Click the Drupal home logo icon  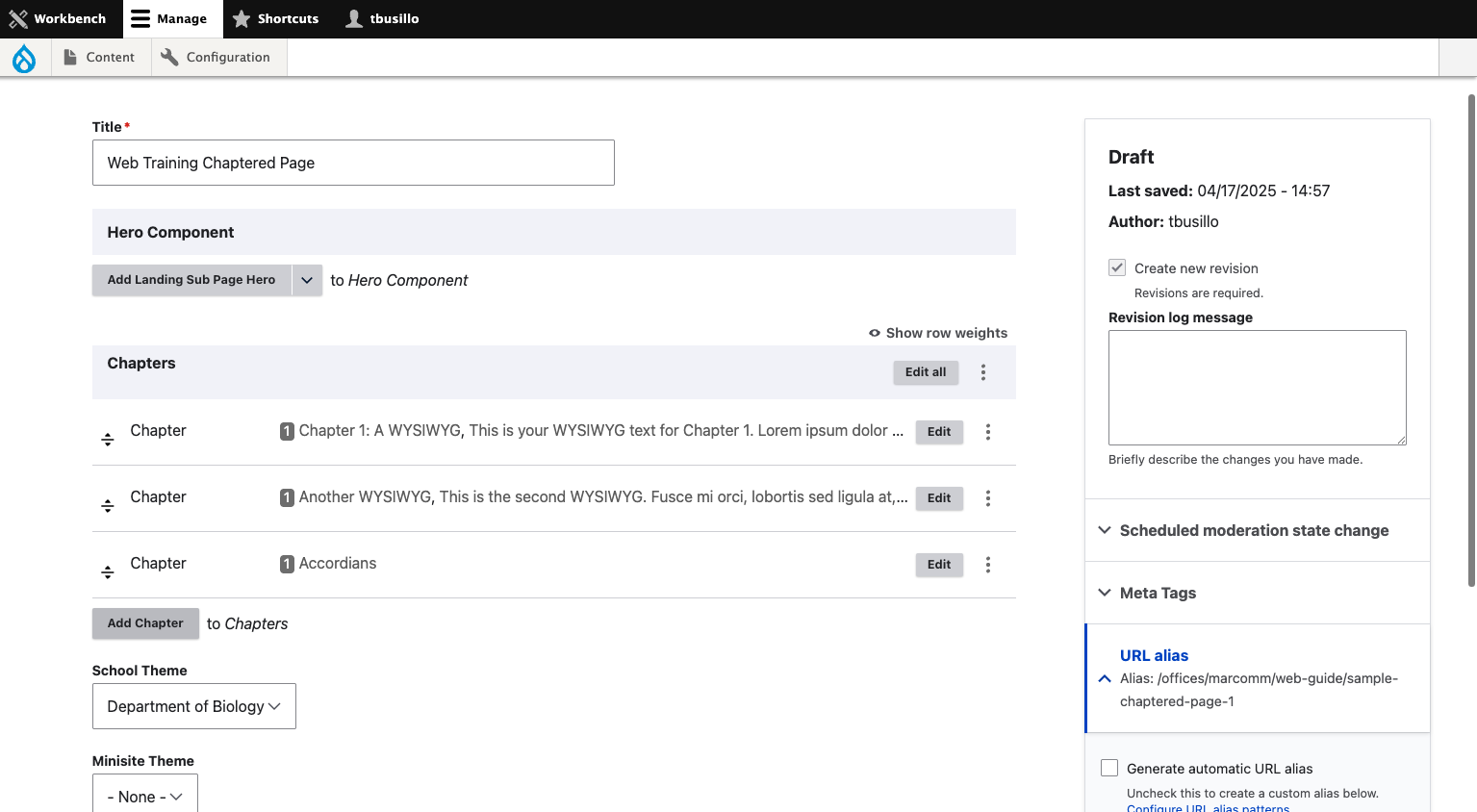tap(24, 58)
